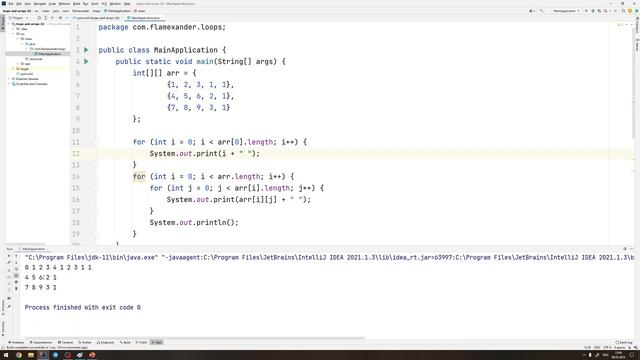
Task: Expand the target folder in tree
Action: point(13,69)
